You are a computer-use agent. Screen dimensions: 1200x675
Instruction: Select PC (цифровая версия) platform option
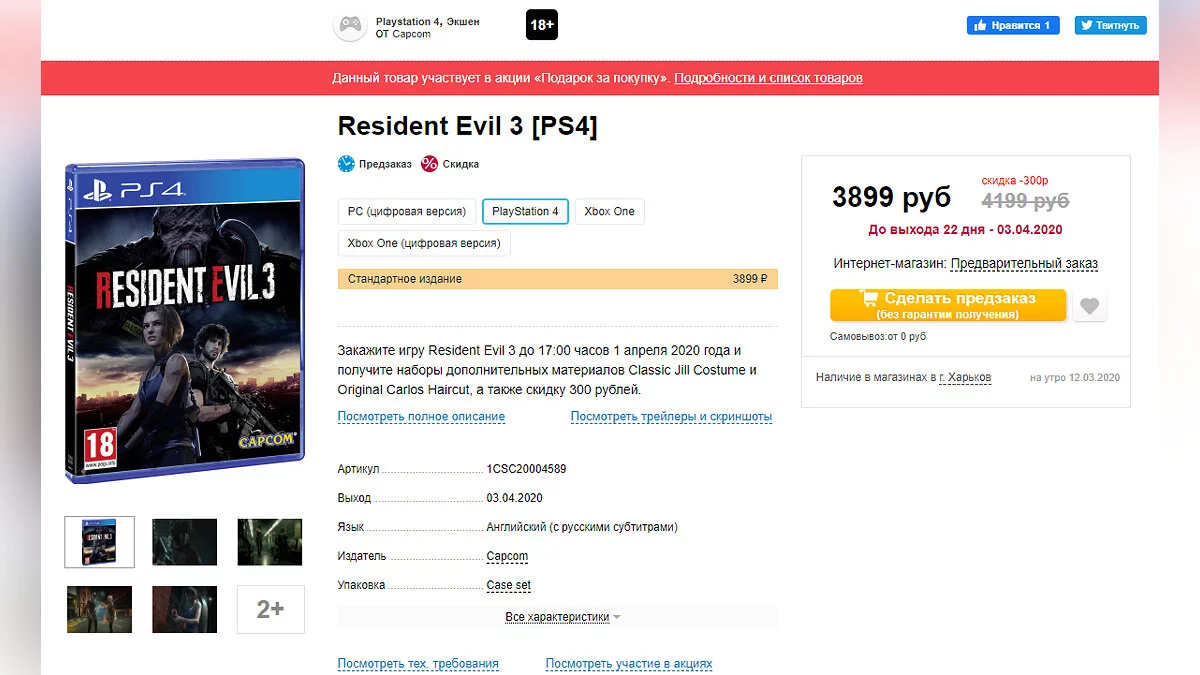[x=407, y=212]
